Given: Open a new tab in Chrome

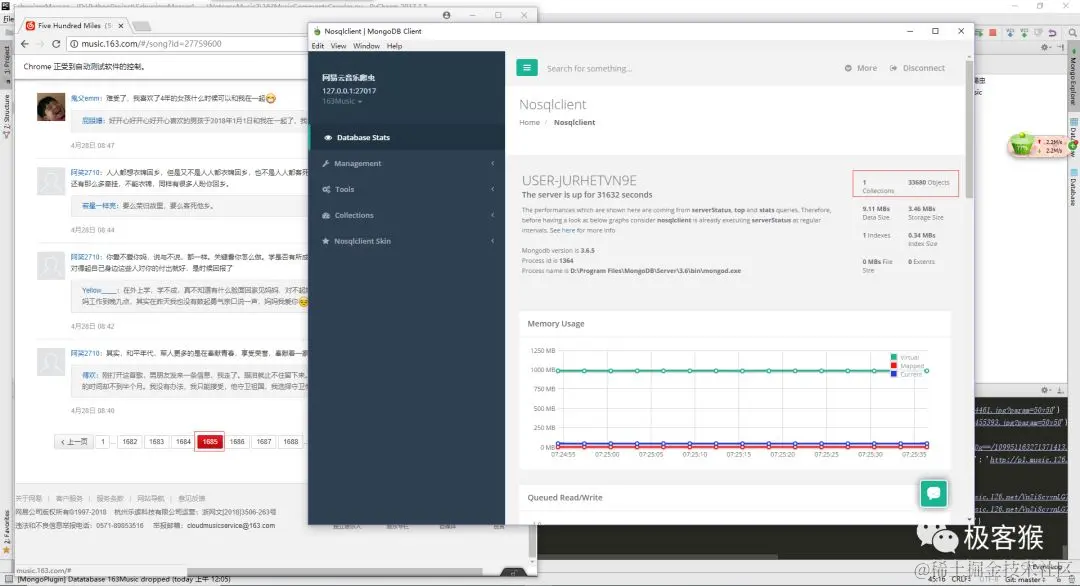Looking at the screenshot, I should (x=141, y=26).
